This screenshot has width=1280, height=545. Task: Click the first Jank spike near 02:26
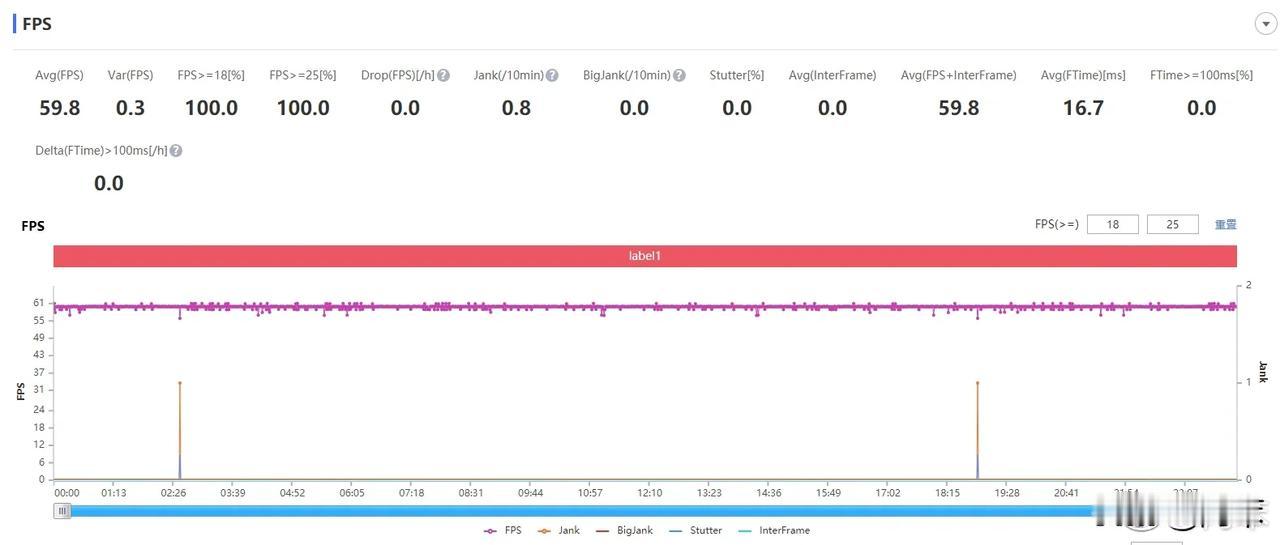180,430
